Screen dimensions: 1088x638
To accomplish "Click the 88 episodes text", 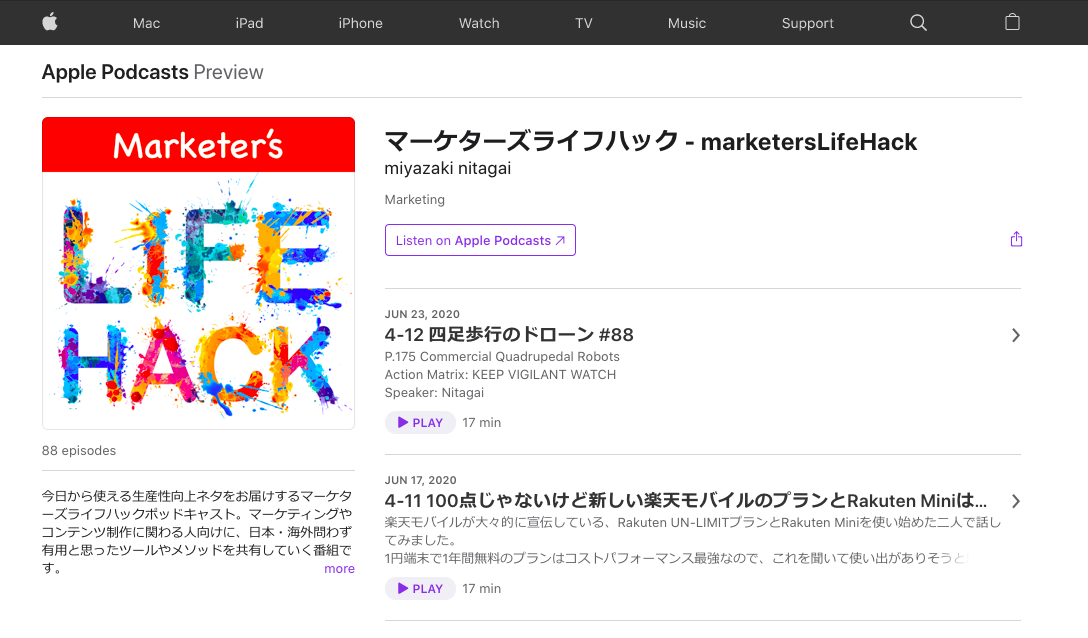I will [78, 451].
